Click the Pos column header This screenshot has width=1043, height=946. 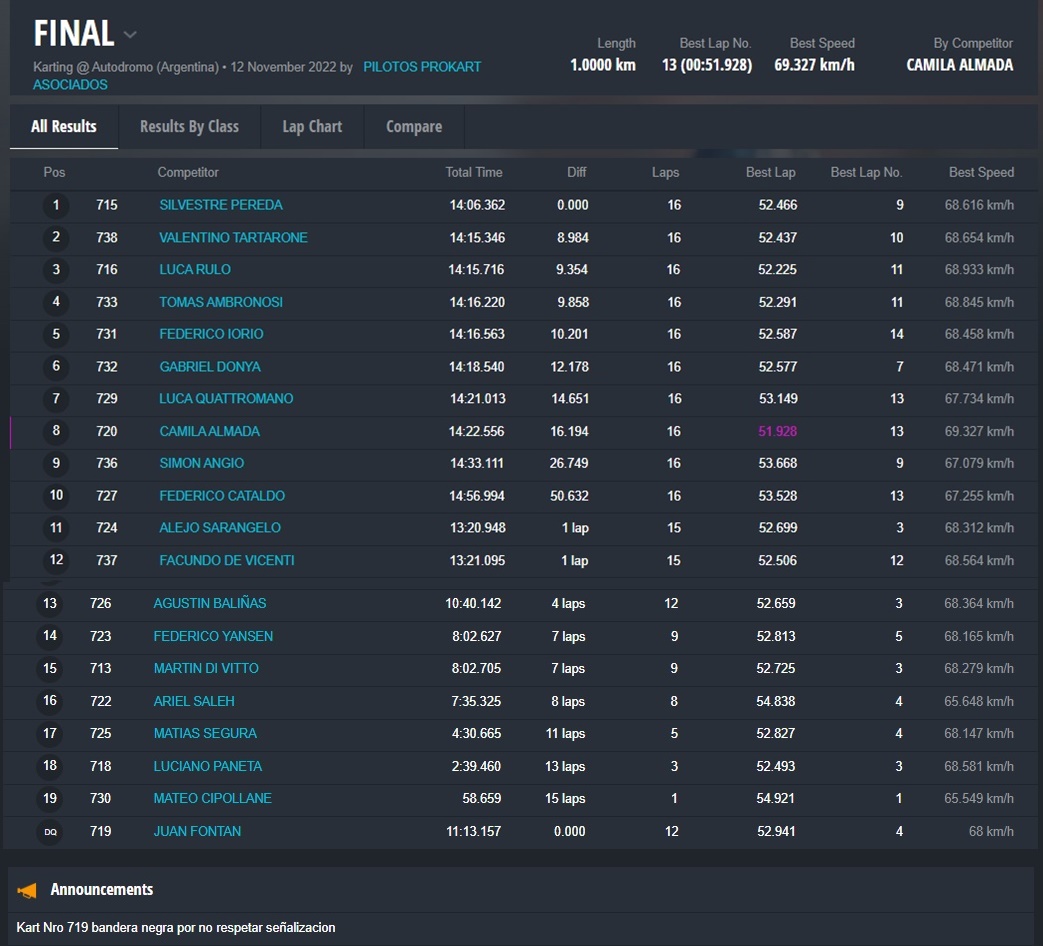(x=54, y=173)
